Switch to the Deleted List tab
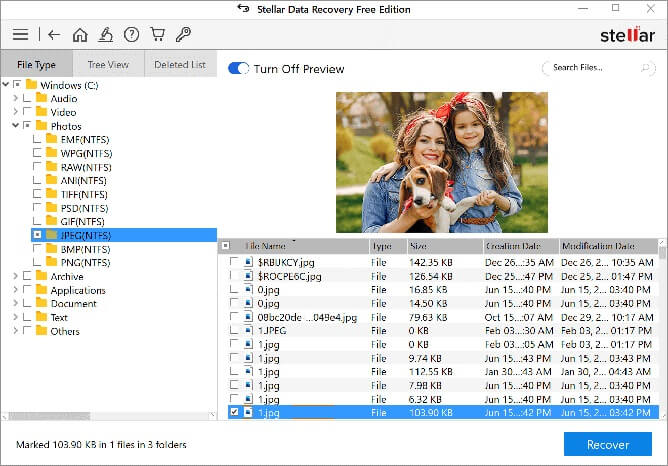Image resolution: width=668 pixels, height=466 pixels. click(180, 65)
